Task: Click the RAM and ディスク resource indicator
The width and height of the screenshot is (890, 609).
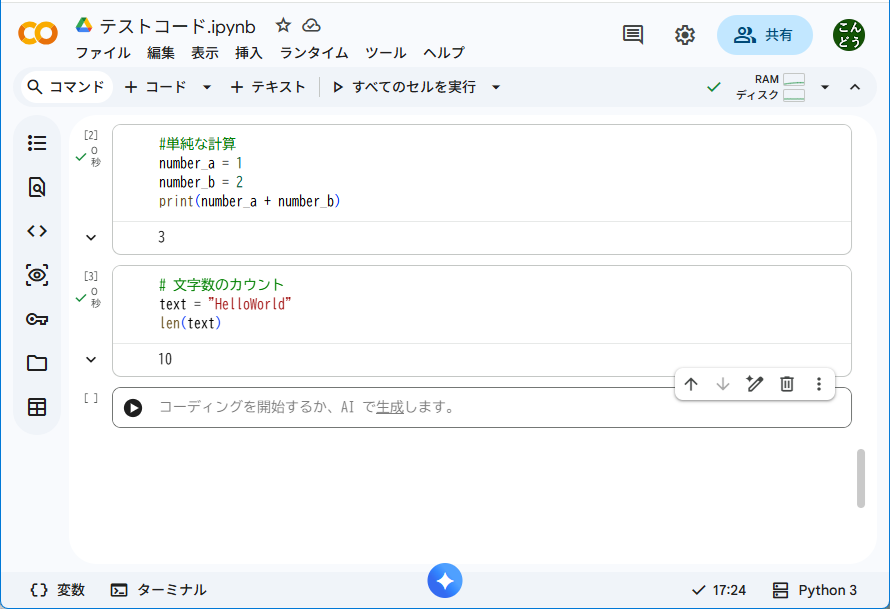Action: tap(770, 87)
